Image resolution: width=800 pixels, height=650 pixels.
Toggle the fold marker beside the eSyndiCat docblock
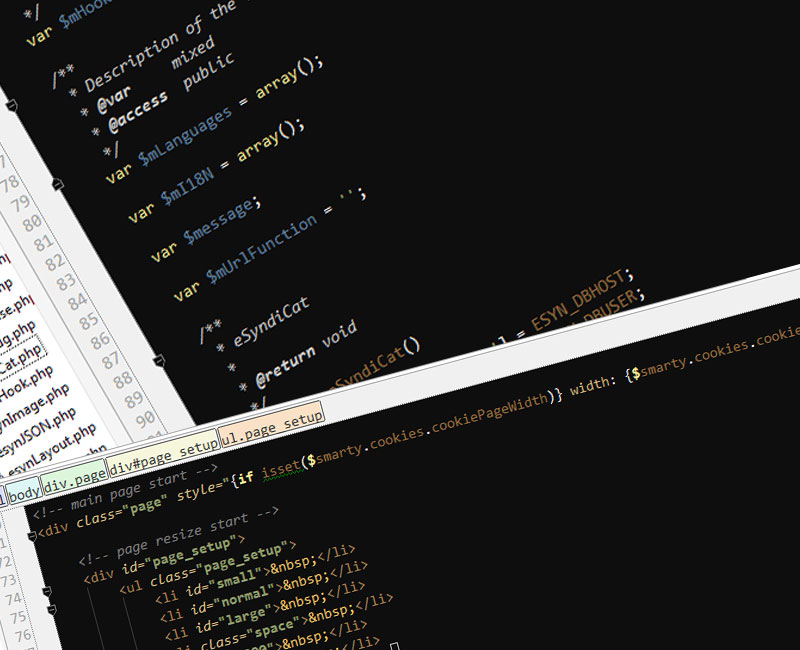click(x=160, y=361)
